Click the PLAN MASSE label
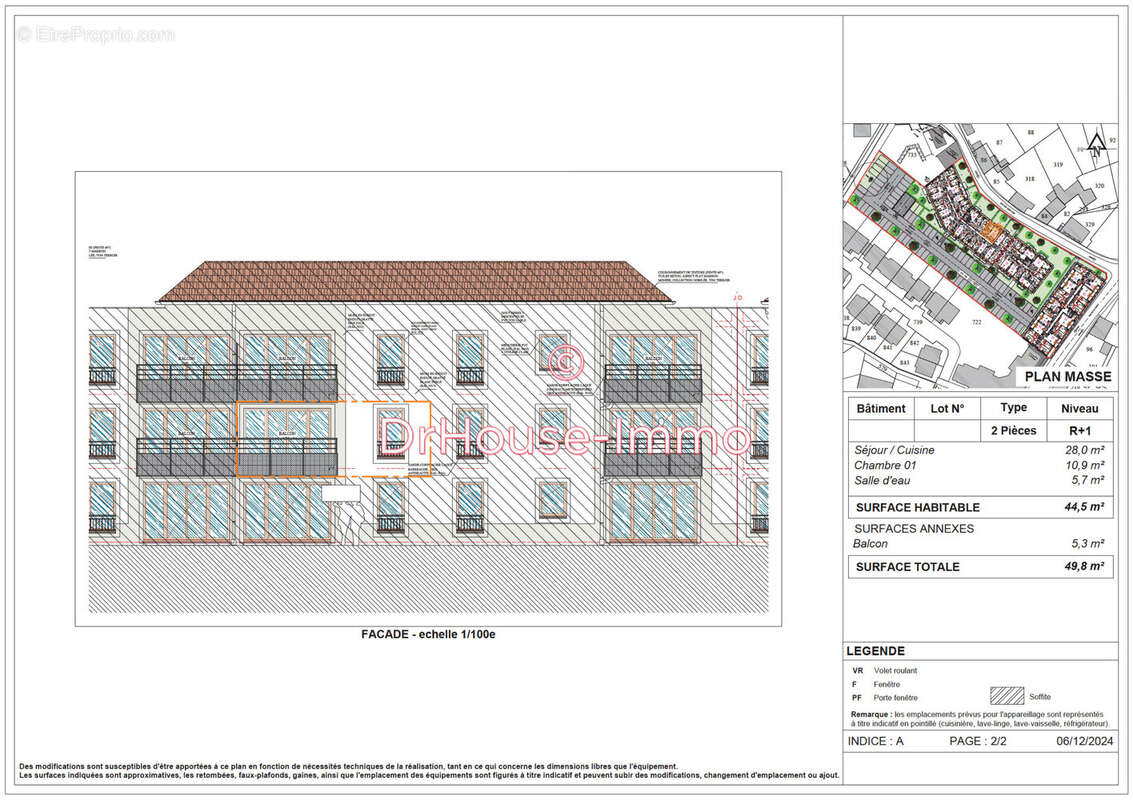 pyautogui.click(x=1067, y=377)
